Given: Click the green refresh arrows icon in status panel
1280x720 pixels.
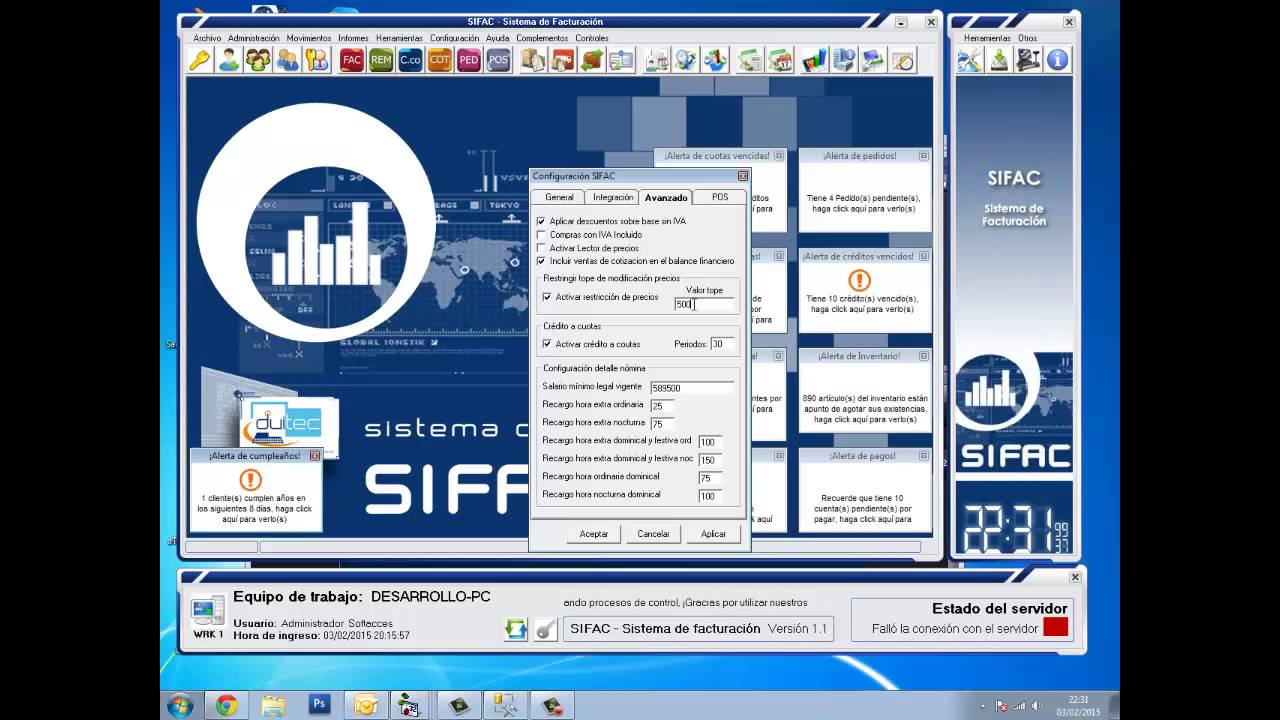Looking at the screenshot, I should pos(516,629).
